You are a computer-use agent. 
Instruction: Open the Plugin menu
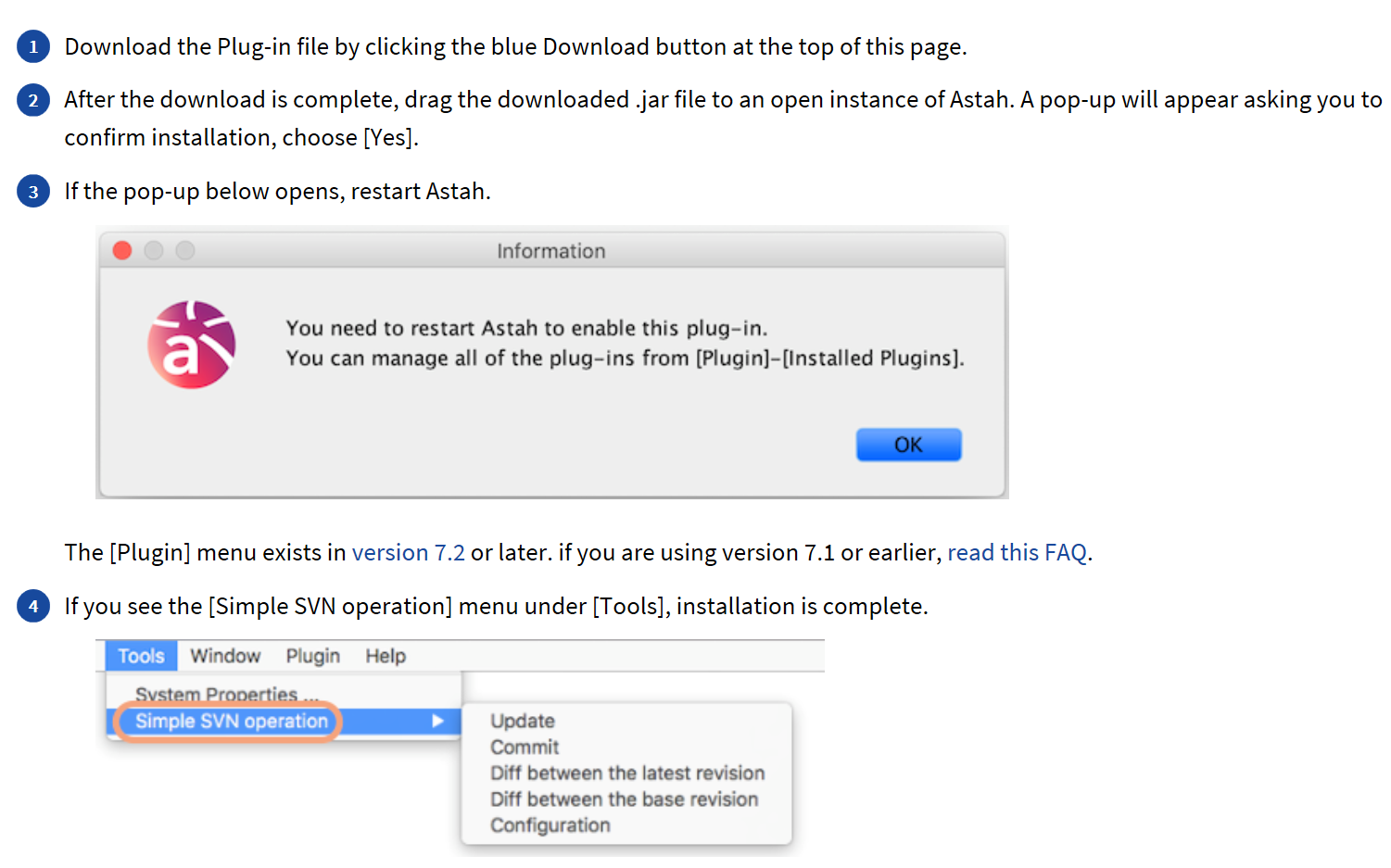(x=312, y=656)
